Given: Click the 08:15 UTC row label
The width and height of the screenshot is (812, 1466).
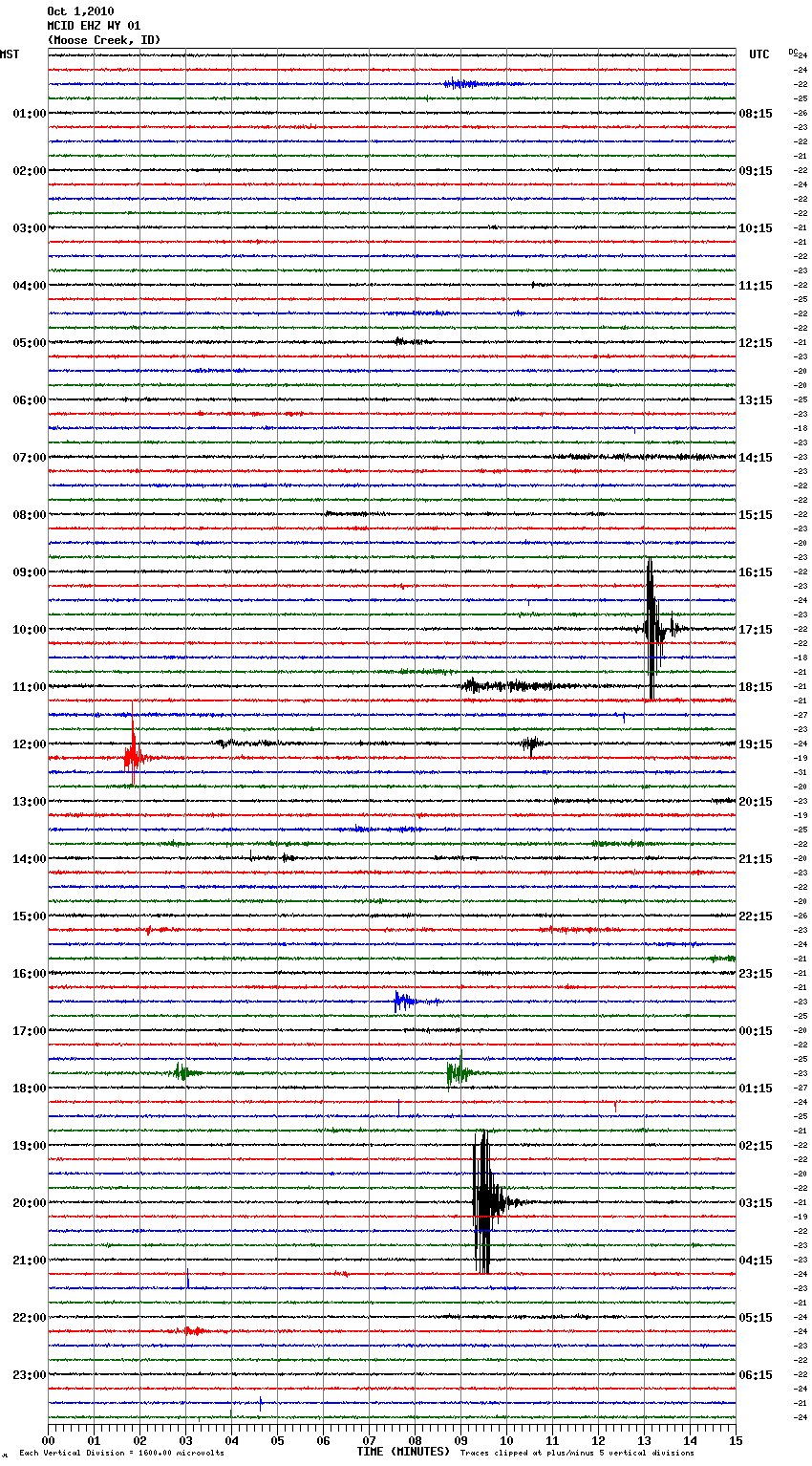Looking at the screenshot, I should tap(756, 114).
